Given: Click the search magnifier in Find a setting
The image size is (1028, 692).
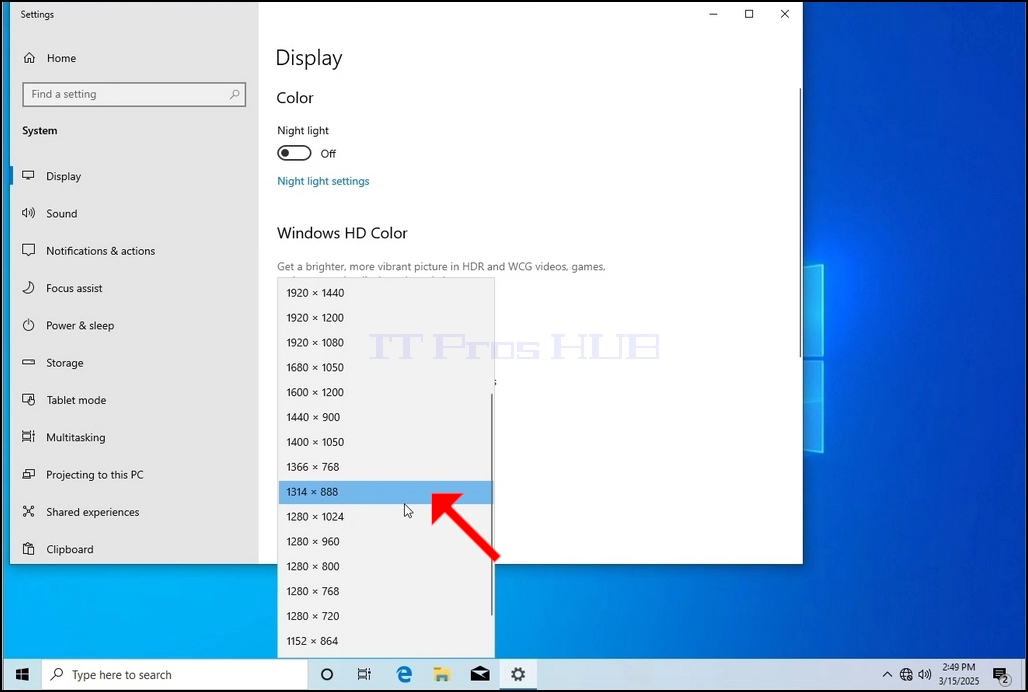Looking at the screenshot, I should pyautogui.click(x=234, y=94).
